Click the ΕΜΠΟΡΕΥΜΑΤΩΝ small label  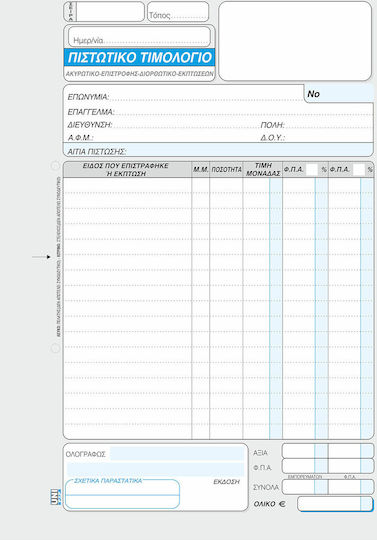(x=304, y=477)
